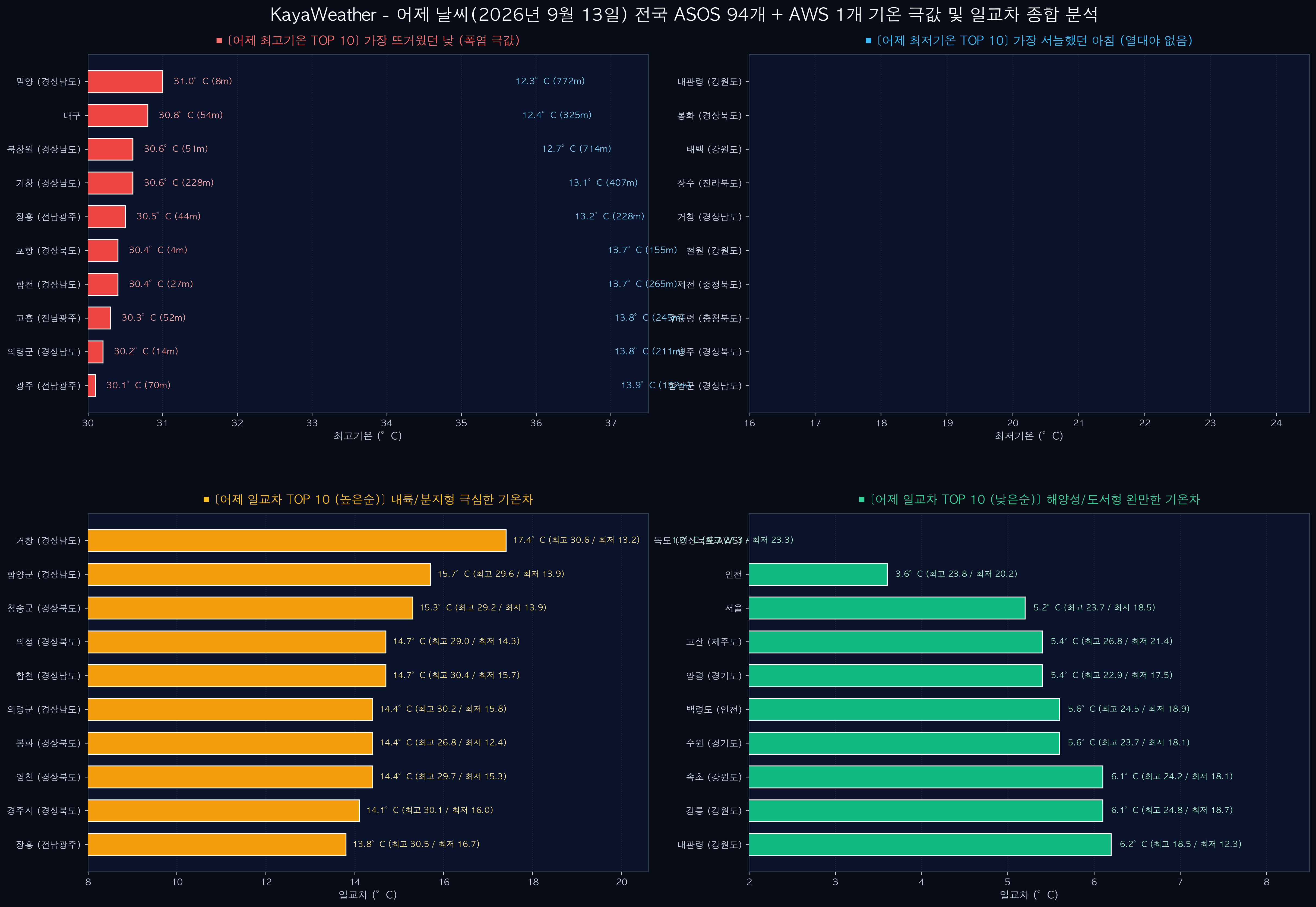Click the green bar for 속초 (강원도)
The height and width of the screenshot is (907, 1316).
click(x=926, y=777)
